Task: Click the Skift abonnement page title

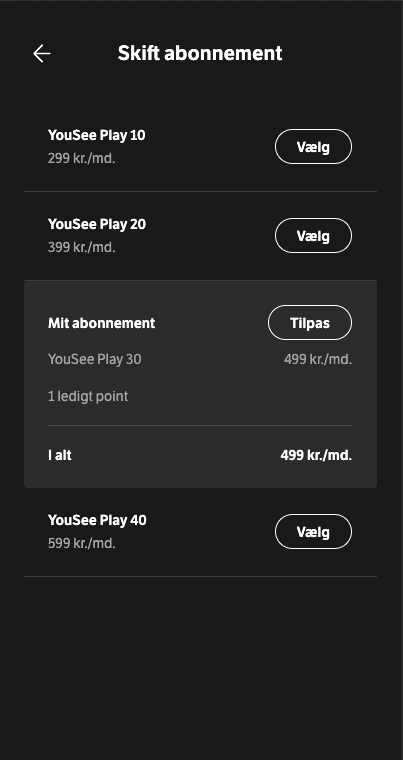Action: [200, 53]
